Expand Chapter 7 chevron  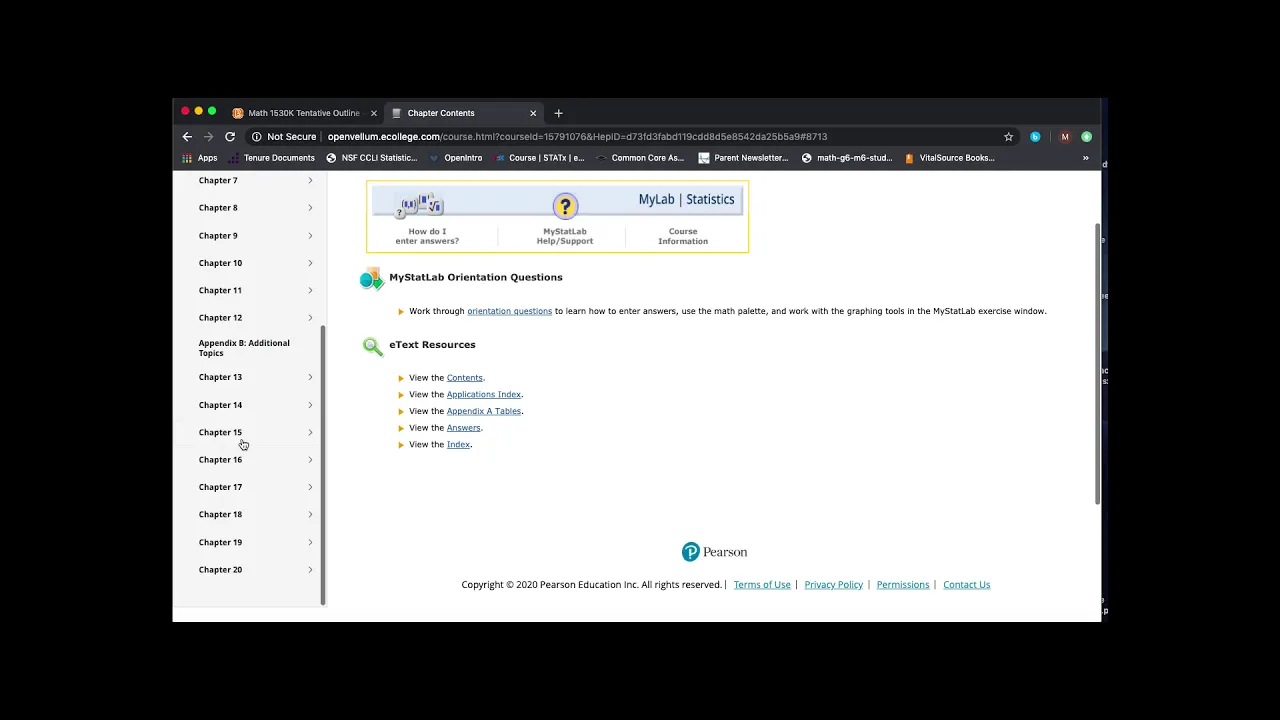click(x=310, y=181)
